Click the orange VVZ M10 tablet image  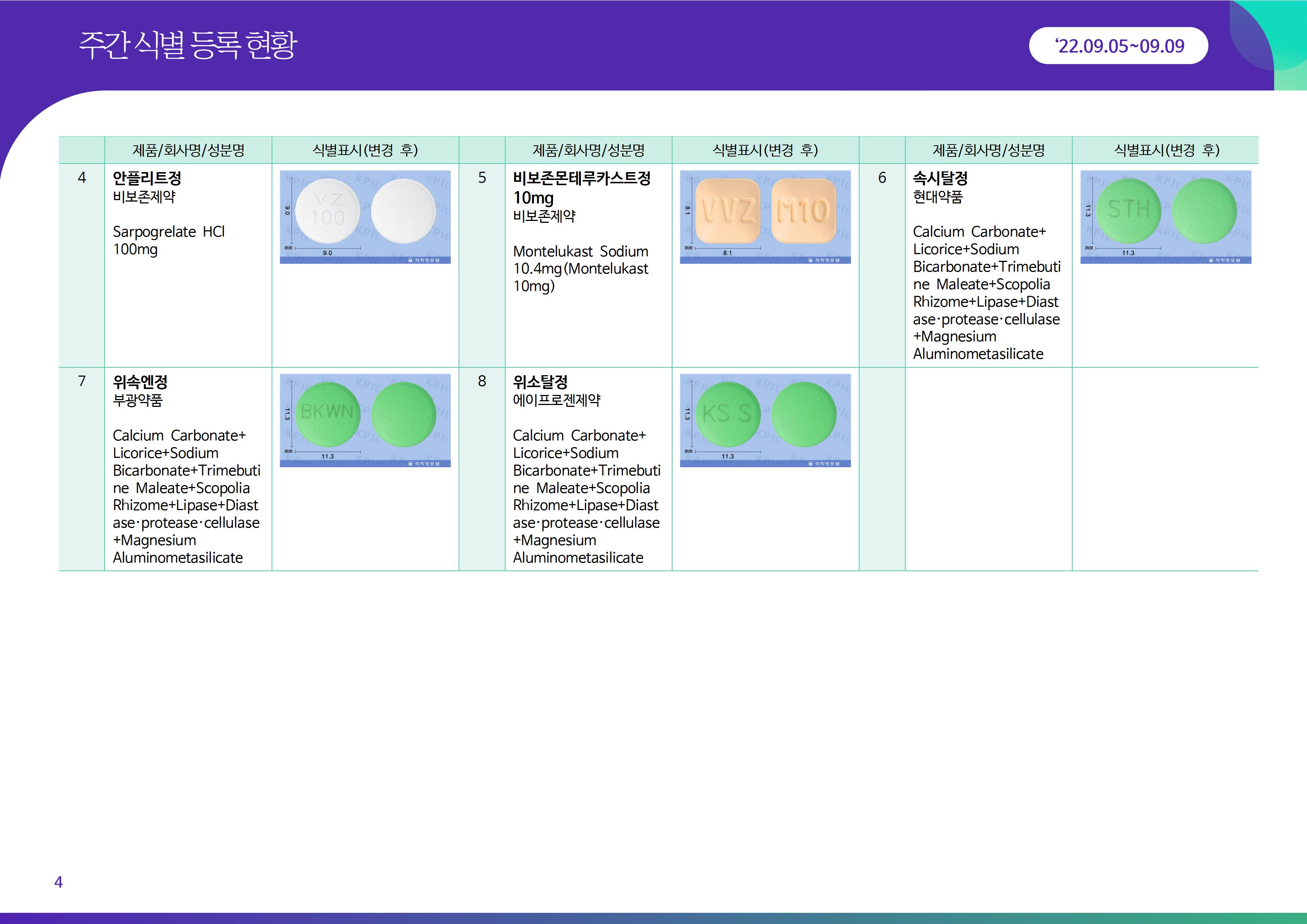pos(765,217)
